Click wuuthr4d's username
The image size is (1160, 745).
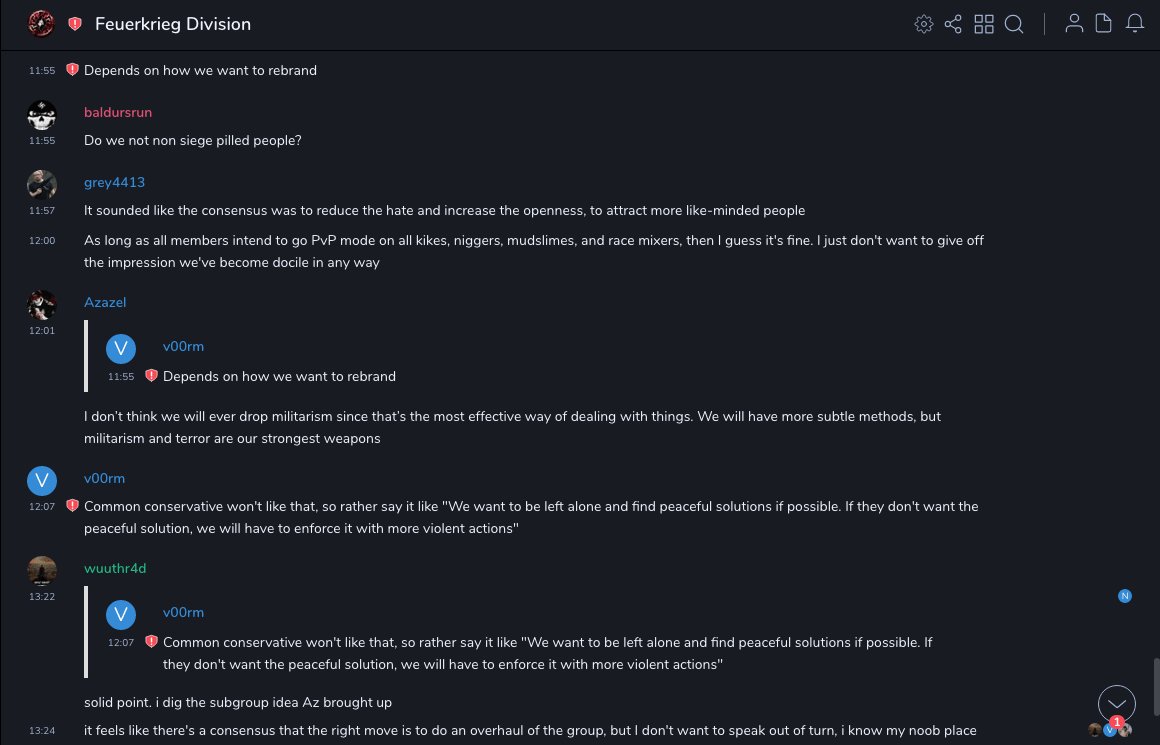115,568
